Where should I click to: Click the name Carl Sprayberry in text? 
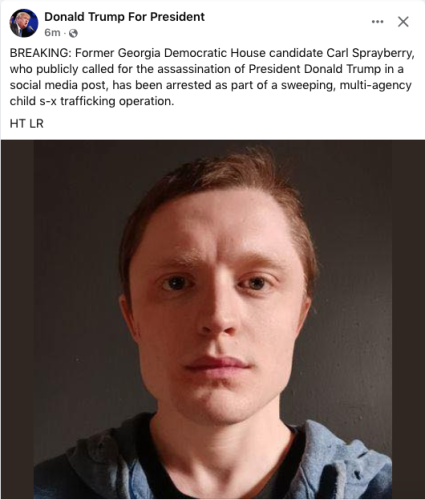pos(369,53)
